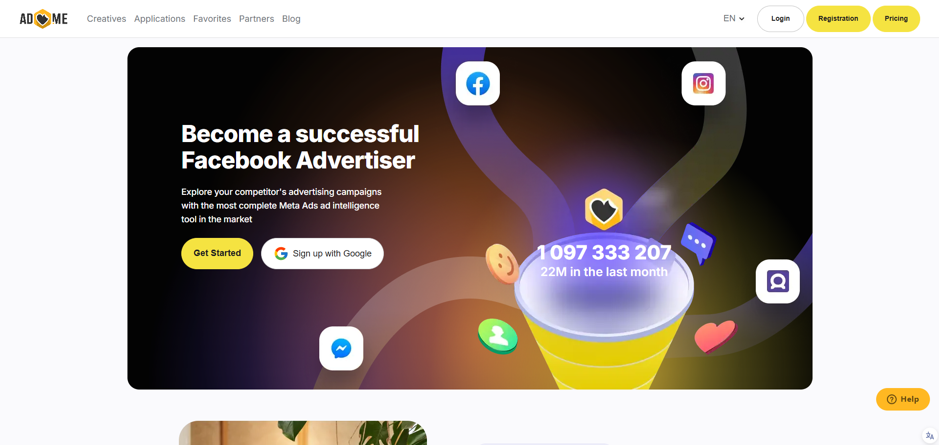
Task: Click the Messenger icon tile
Action: point(341,348)
